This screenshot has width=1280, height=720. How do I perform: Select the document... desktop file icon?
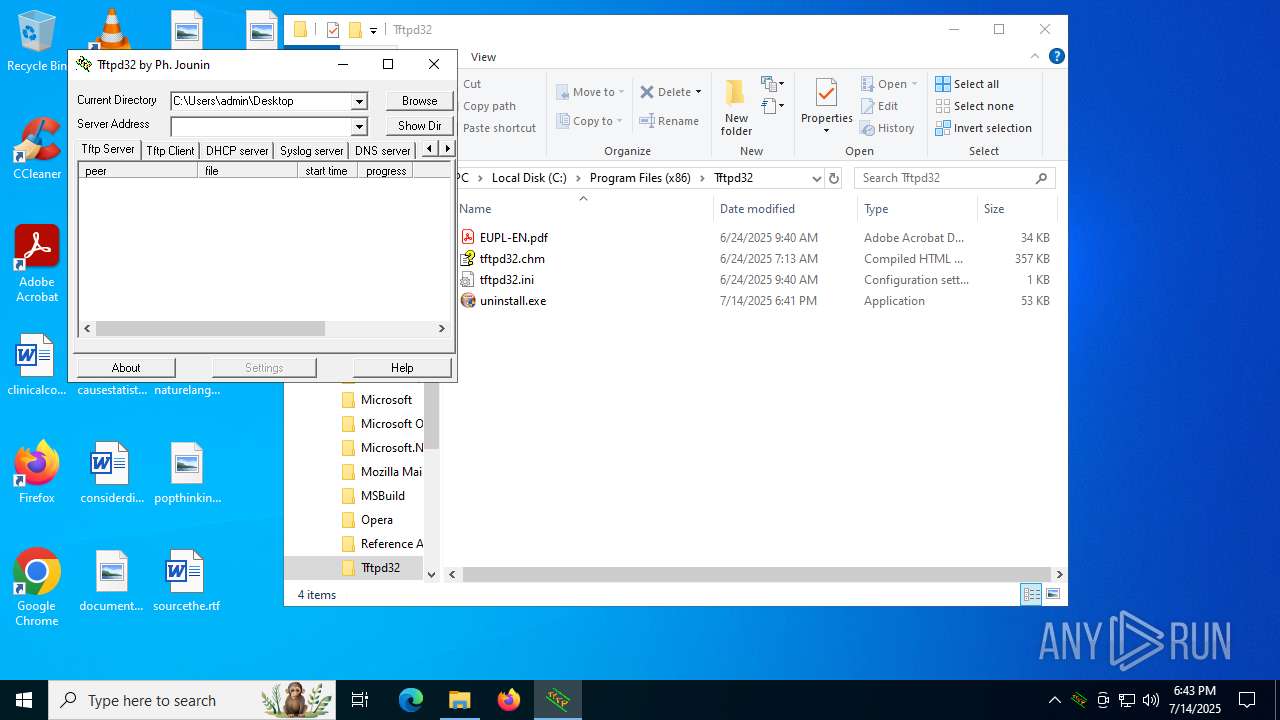[111, 581]
